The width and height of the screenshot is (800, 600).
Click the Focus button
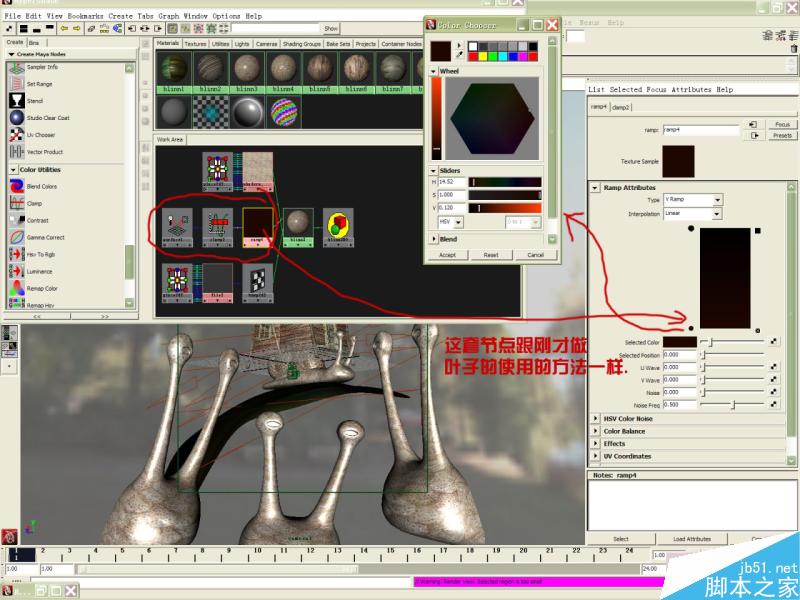782,124
